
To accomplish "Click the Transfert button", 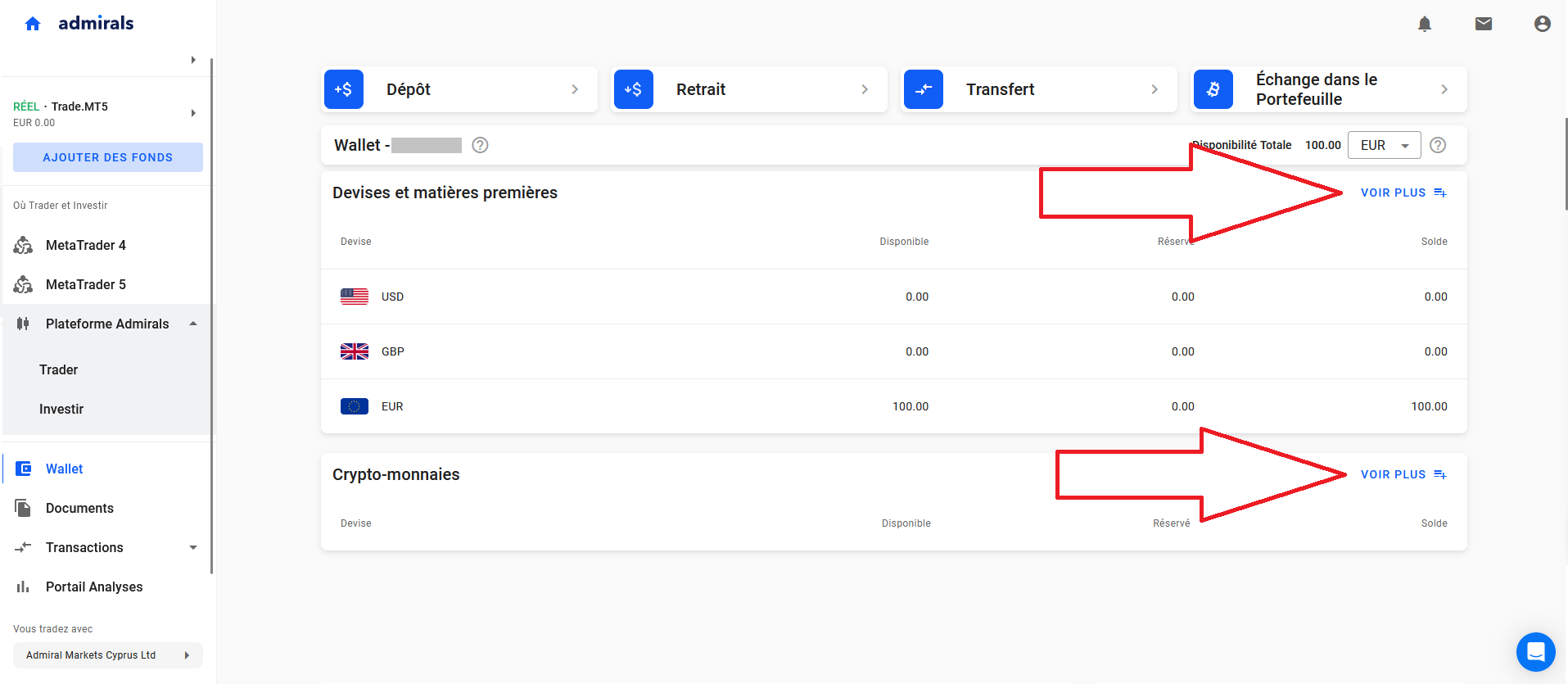I will click(x=1039, y=89).
